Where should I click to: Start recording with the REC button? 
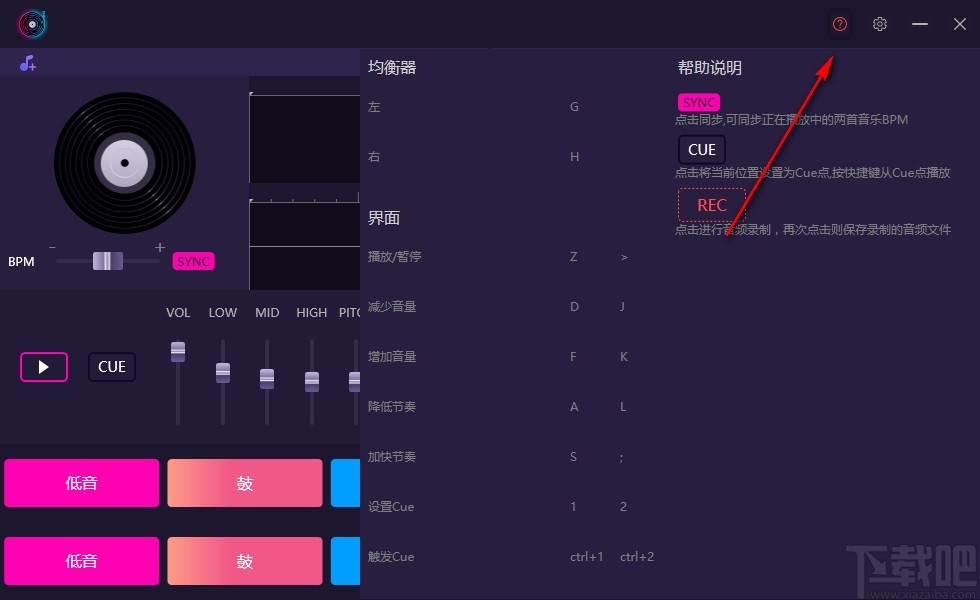point(711,204)
